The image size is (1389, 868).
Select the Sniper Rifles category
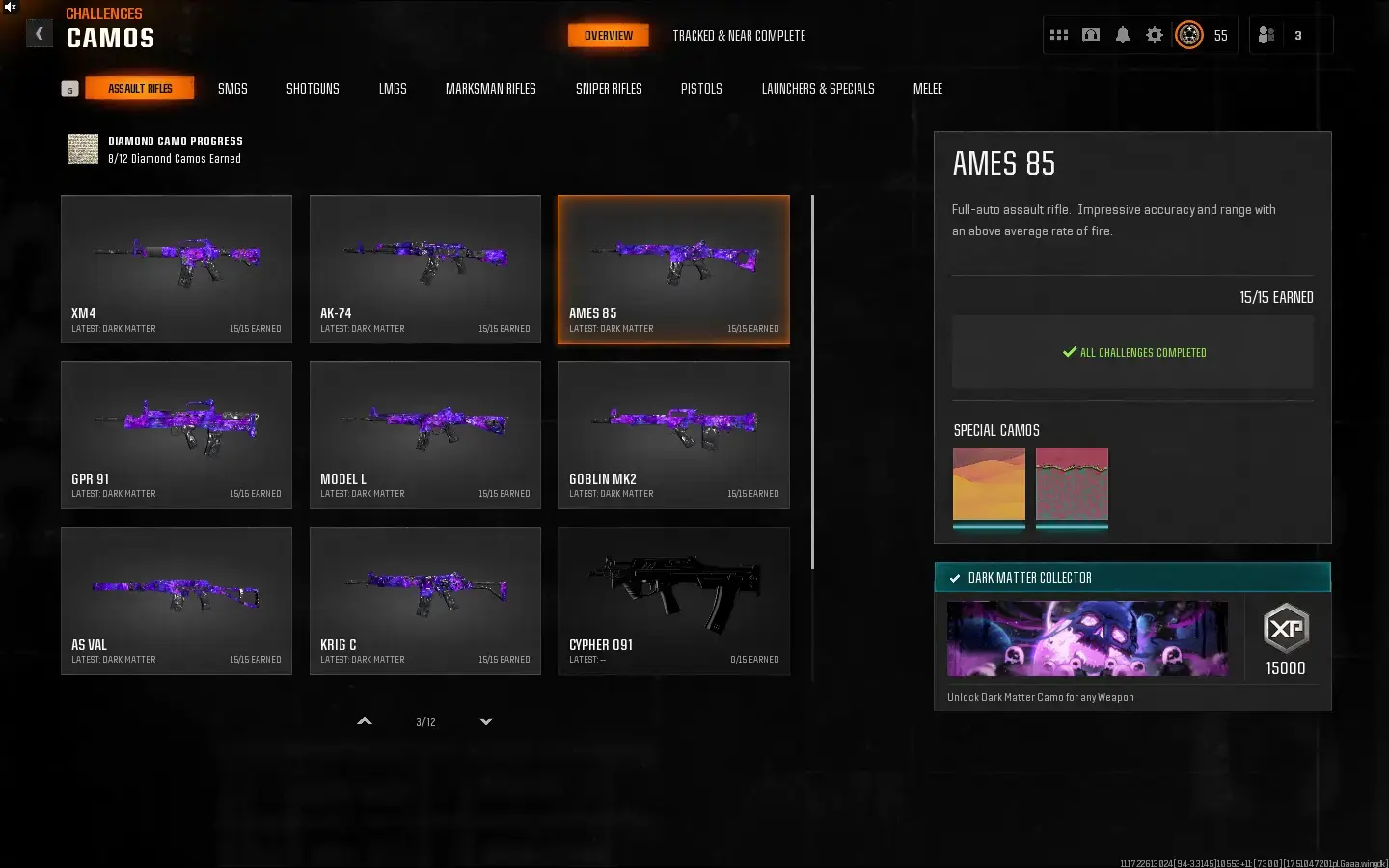[x=609, y=89]
